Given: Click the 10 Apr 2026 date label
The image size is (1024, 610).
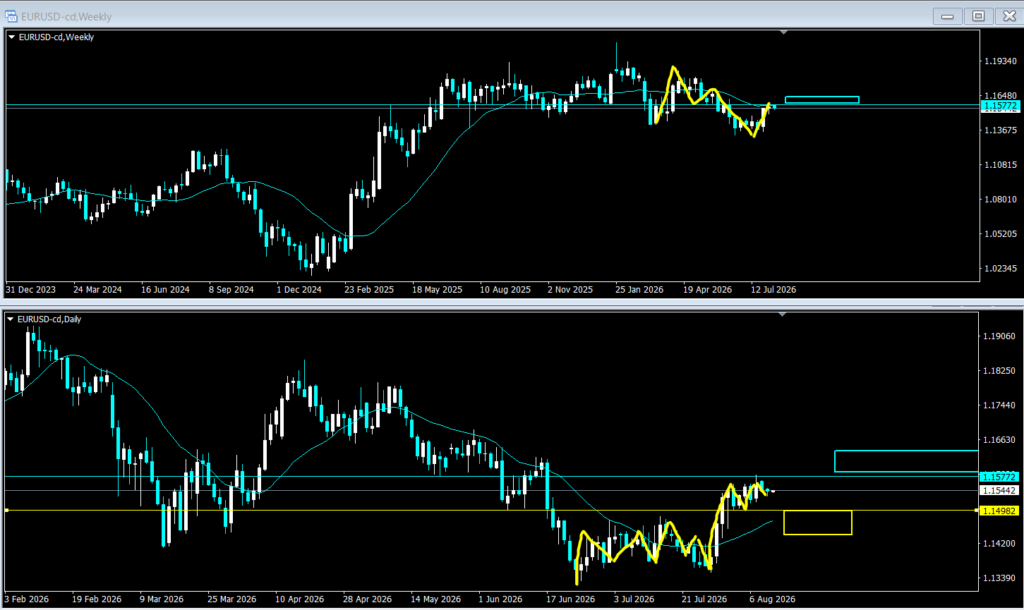Looking at the screenshot, I should click(x=300, y=599).
